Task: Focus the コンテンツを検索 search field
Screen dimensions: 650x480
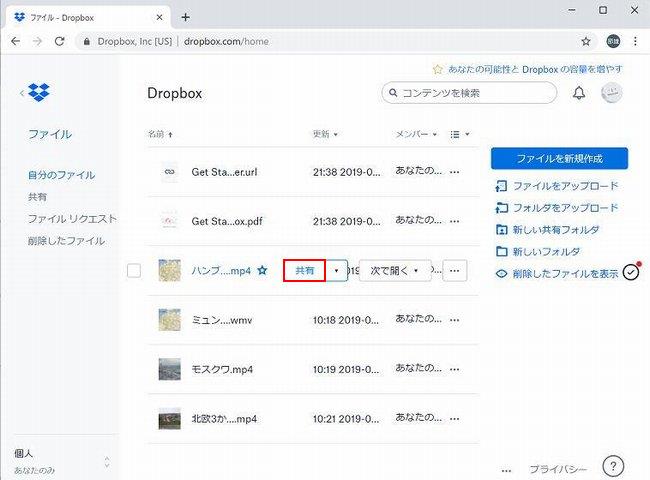Action: pos(469,93)
